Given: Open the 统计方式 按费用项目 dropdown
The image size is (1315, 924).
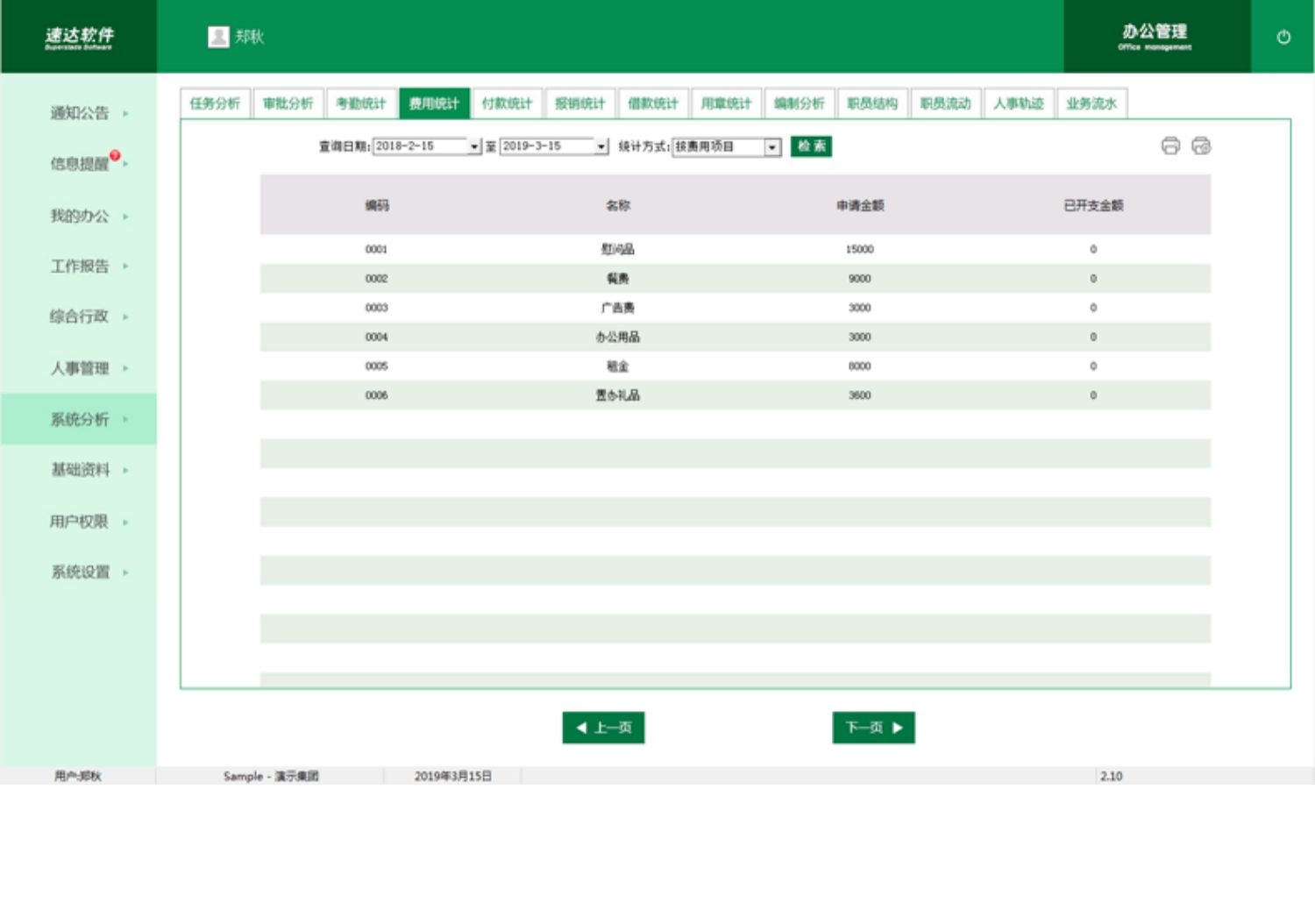Looking at the screenshot, I should pos(772,147).
